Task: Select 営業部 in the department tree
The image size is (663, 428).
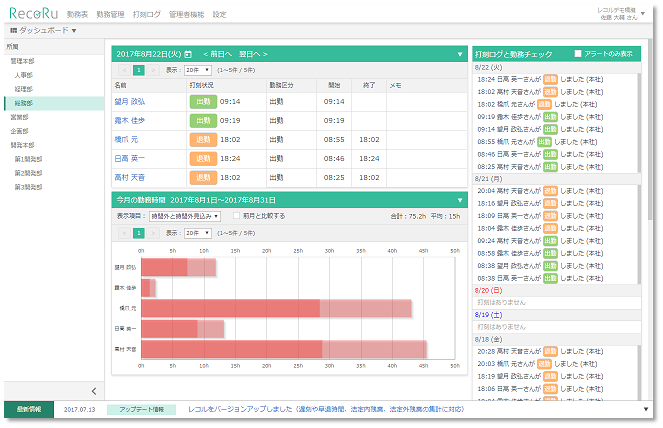Action: tap(20, 116)
